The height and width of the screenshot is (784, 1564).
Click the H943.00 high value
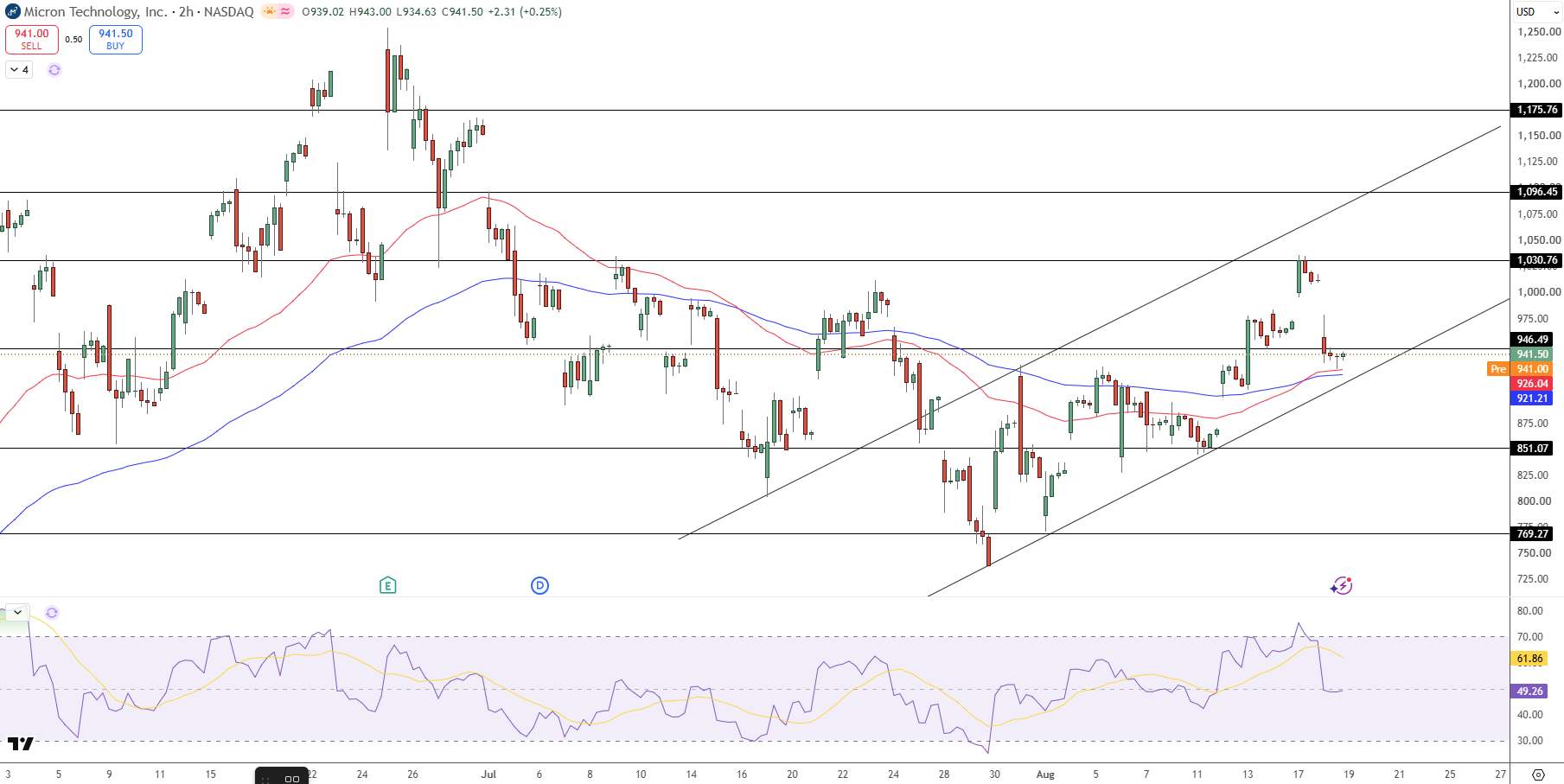click(370, 12)
